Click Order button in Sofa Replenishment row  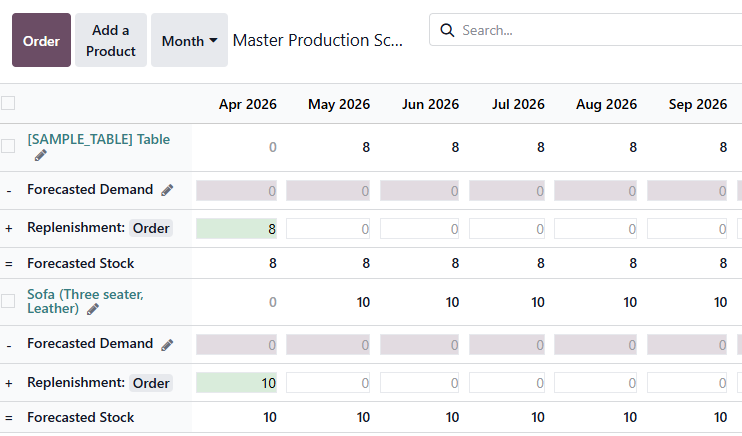point(151,383)
